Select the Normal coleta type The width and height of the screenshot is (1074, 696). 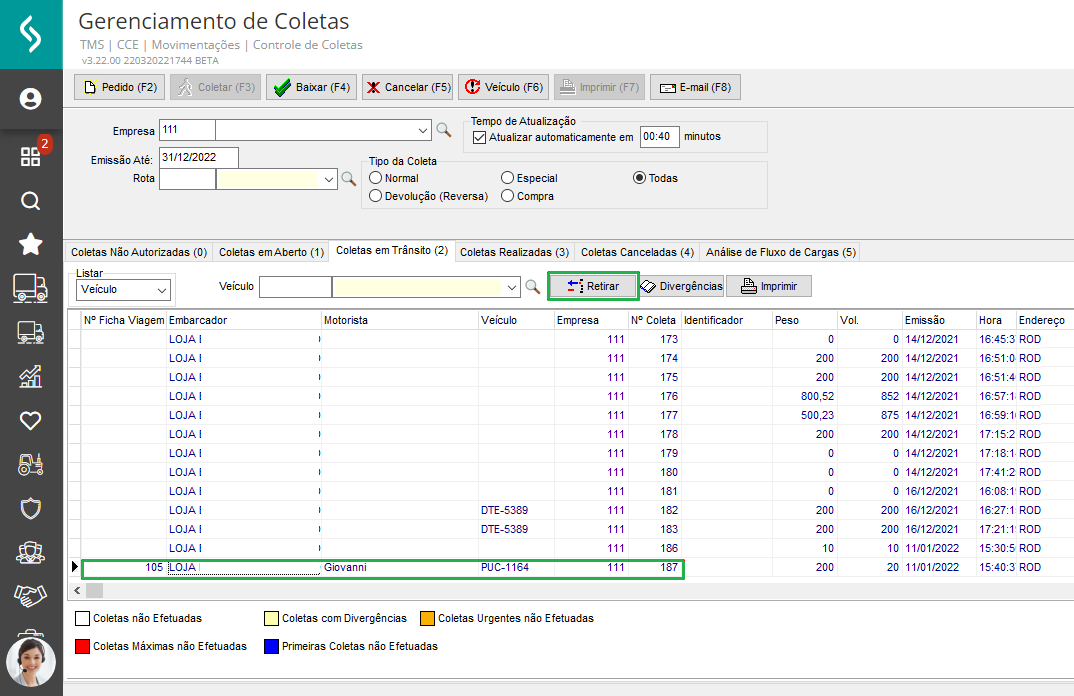[x=375, y=178]
